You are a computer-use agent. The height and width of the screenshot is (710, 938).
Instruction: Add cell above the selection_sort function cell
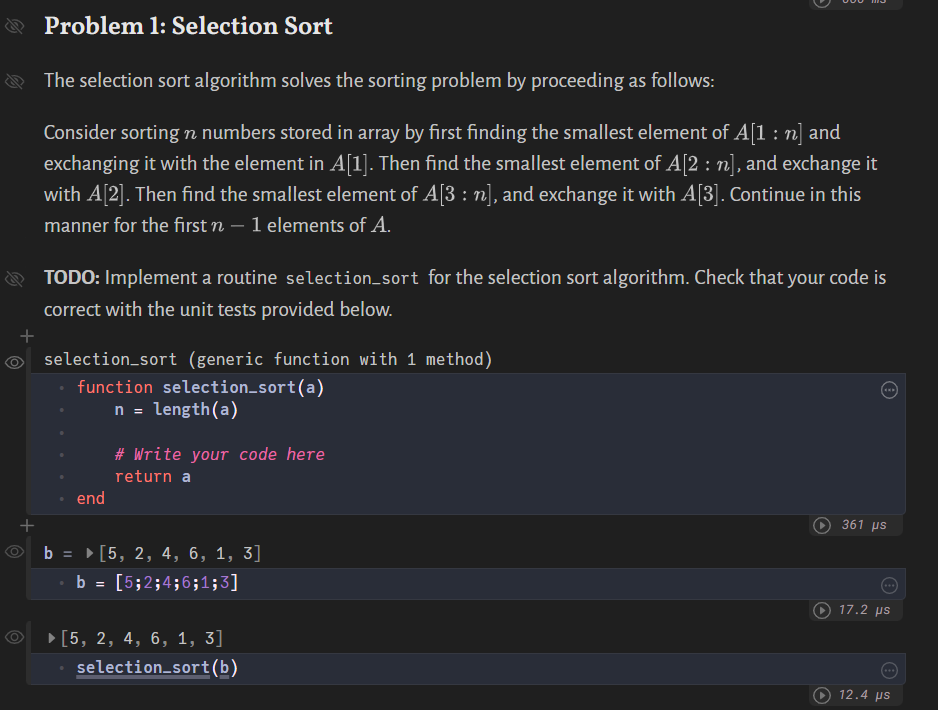pyautogui.click(x=27, y=336)
